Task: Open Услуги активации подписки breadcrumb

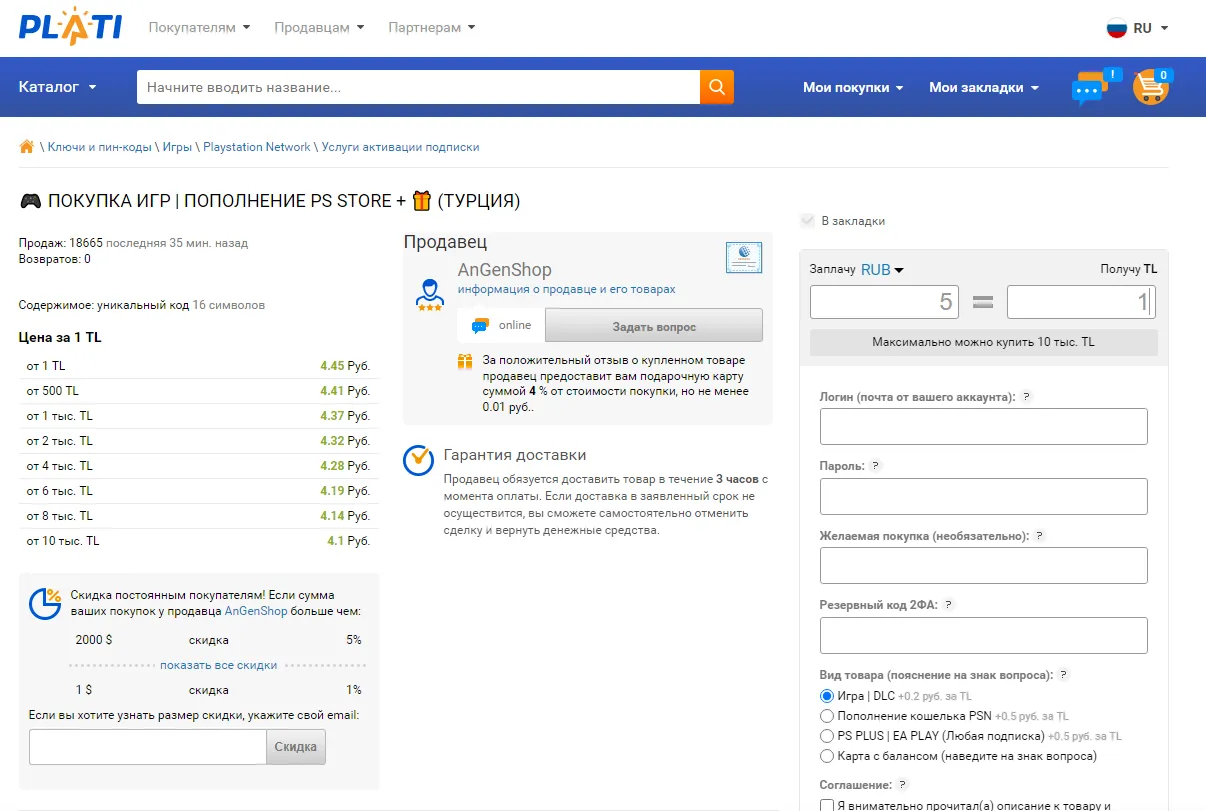Action: click(400, 147)
